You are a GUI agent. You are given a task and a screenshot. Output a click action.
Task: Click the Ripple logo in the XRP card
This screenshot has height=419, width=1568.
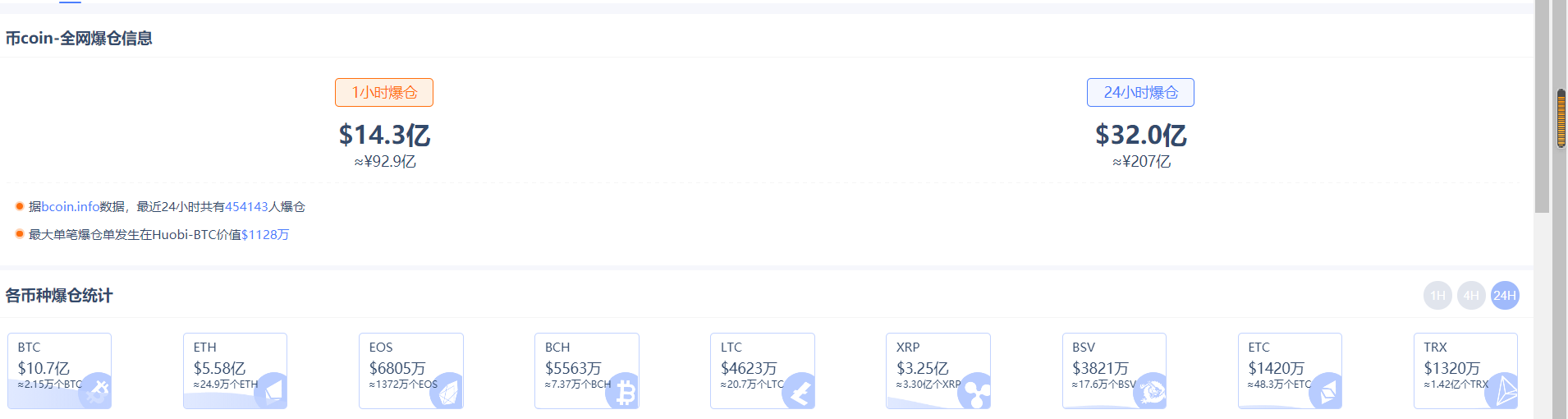point(975,392)
